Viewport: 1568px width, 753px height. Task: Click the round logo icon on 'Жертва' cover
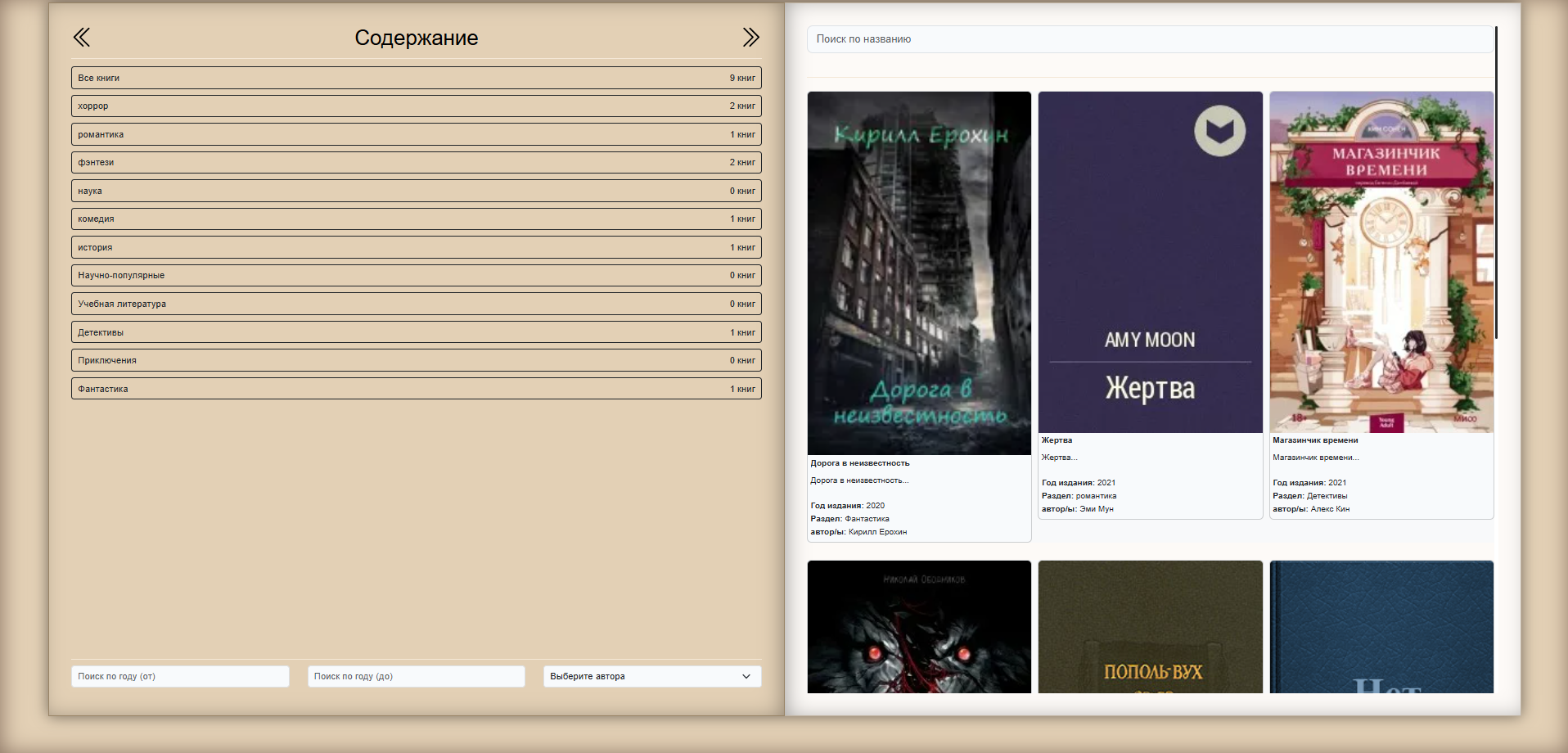1219,131
